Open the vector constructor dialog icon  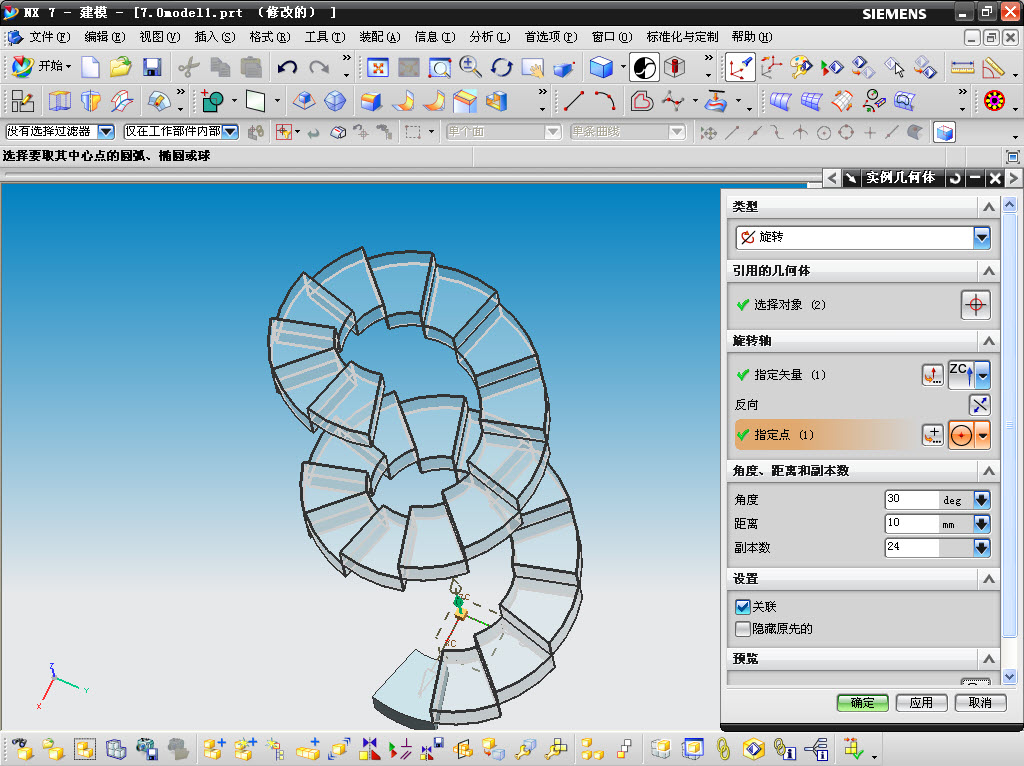(933, 375)
